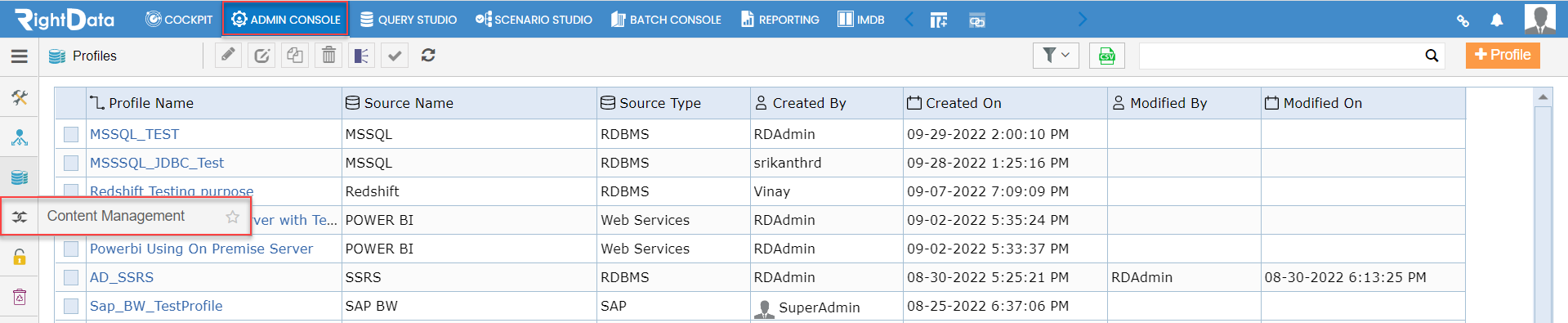Open the user avatar menu
Viewport: 1568px width, 323px height.
pyautogui.click(x=1540, y=19)
